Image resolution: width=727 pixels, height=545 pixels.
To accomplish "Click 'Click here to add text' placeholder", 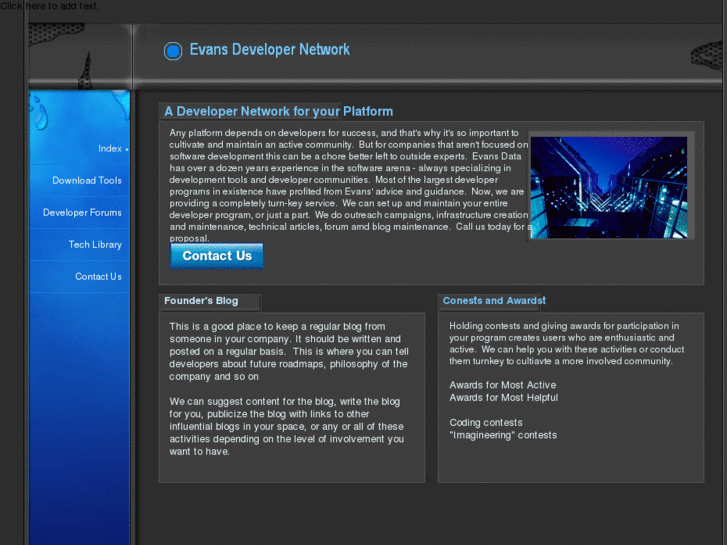I will [x=49, y=6].
